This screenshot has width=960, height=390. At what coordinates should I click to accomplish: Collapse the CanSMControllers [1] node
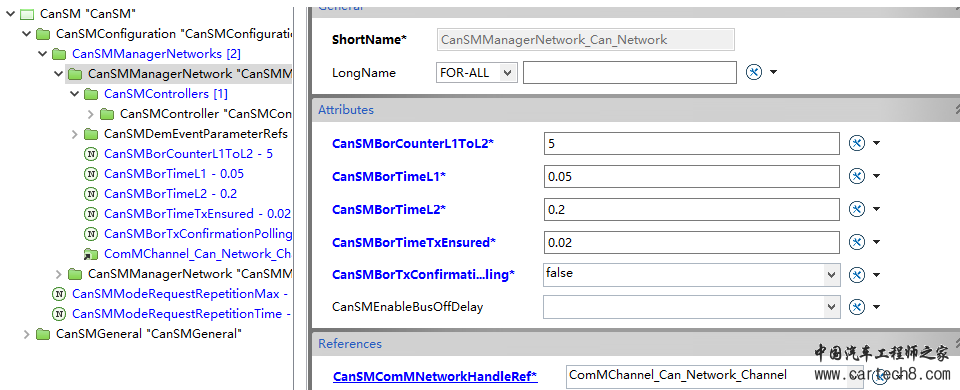tap(74, 94)
